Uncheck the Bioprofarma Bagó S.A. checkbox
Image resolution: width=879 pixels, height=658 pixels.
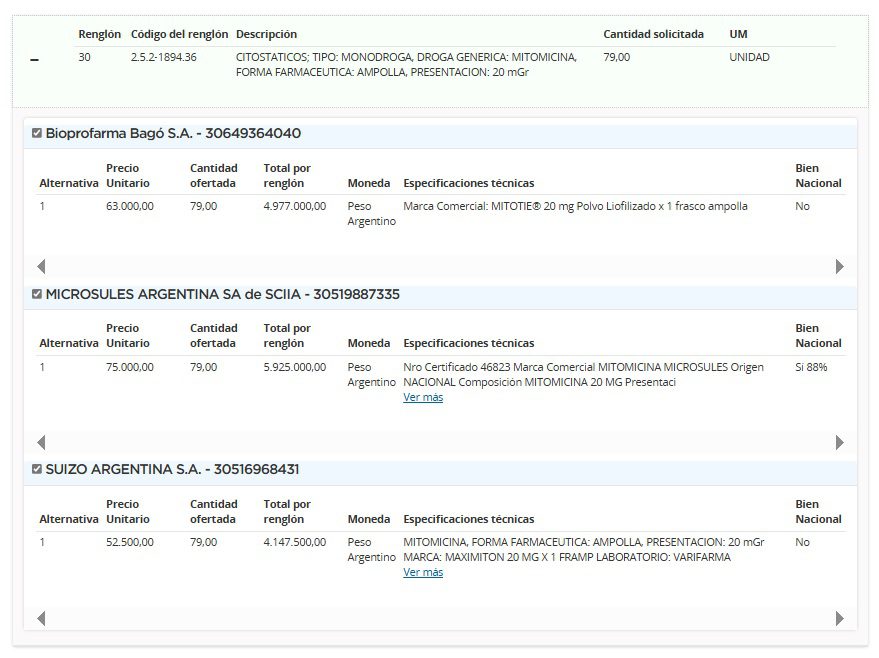click(x=37, y=133)
